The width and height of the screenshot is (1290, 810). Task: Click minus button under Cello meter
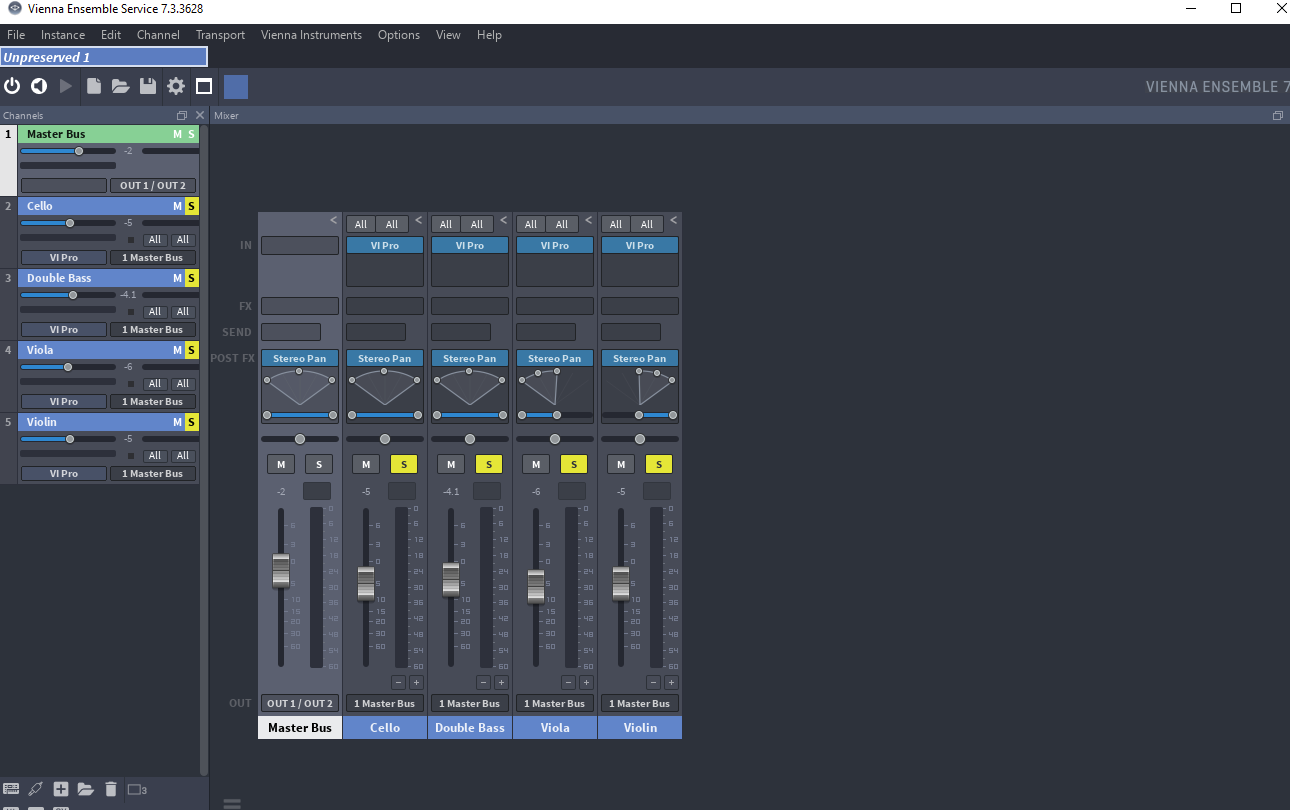[398, 682]
